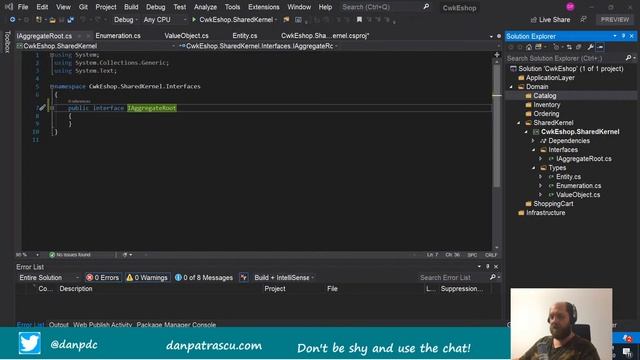The width and height of the screenshot is (640, 360).
Task: Toggle the 0 Warnings filter
Action: [147, 278]
